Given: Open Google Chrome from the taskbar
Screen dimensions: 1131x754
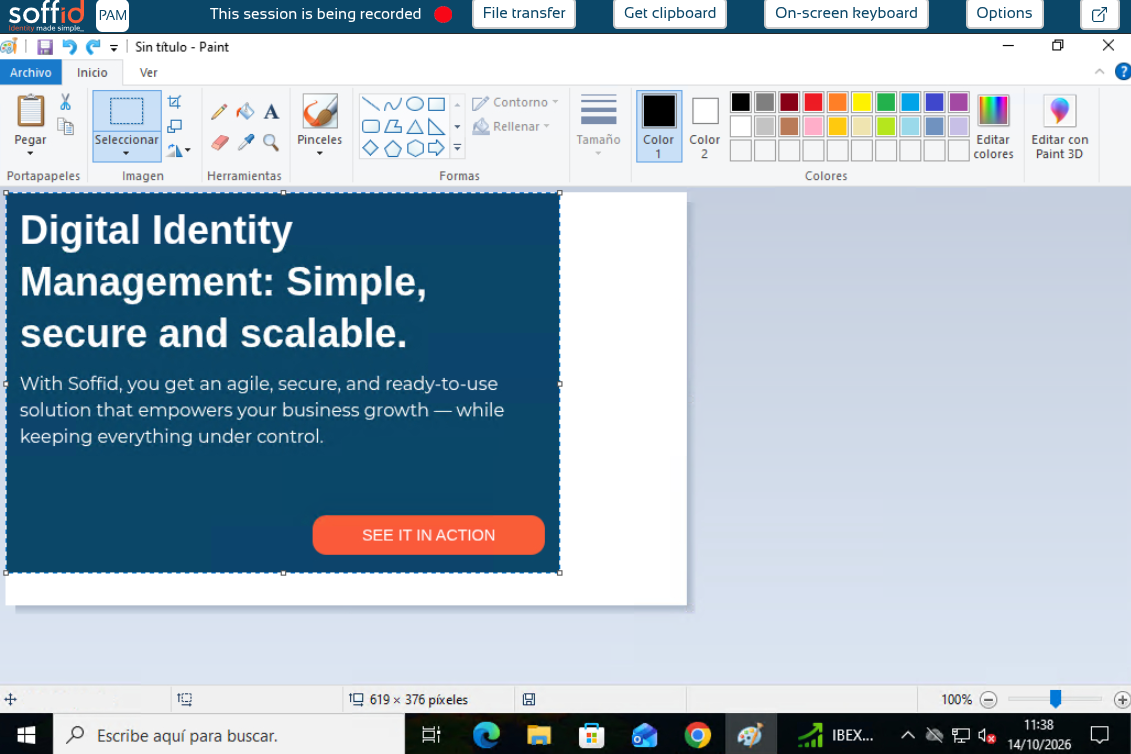Looking at the screenshot, I should point(697,735).
